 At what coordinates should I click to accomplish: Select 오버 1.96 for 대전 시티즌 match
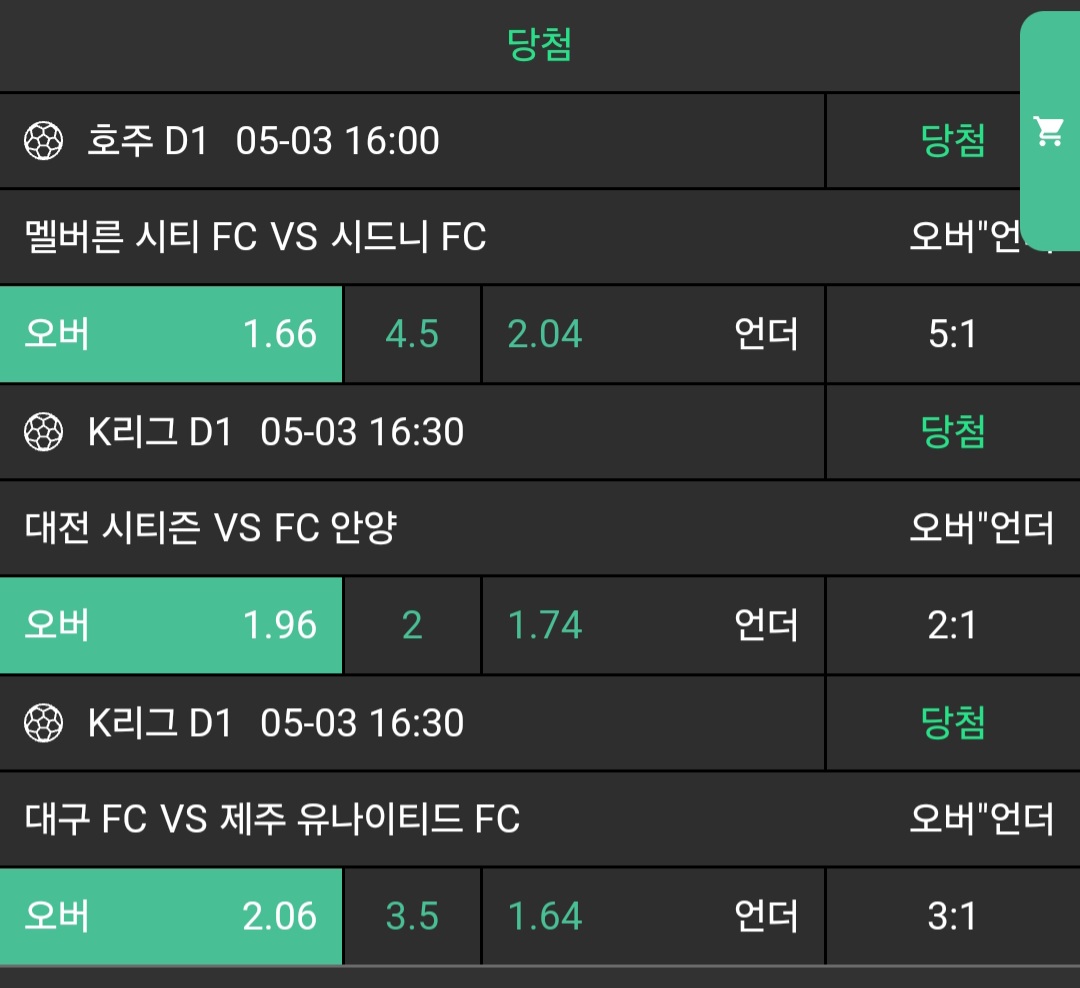pyautogui.click(x=171, y=625)
